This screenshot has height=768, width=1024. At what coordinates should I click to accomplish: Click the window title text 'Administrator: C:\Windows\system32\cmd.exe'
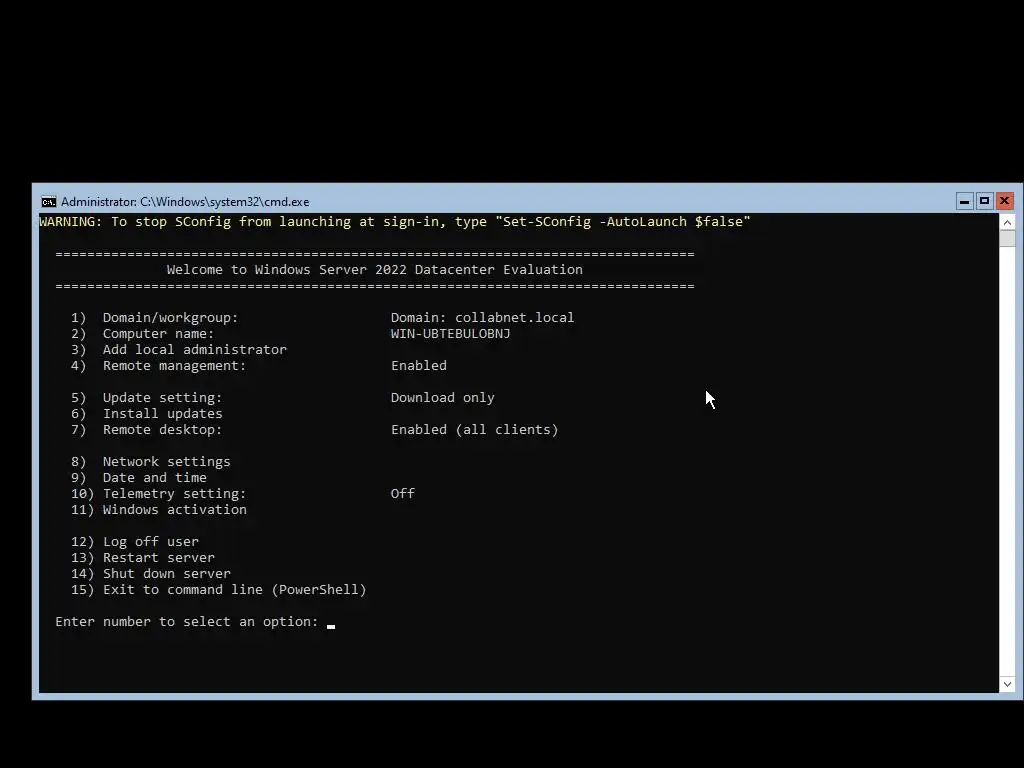(x=185, y=202)
